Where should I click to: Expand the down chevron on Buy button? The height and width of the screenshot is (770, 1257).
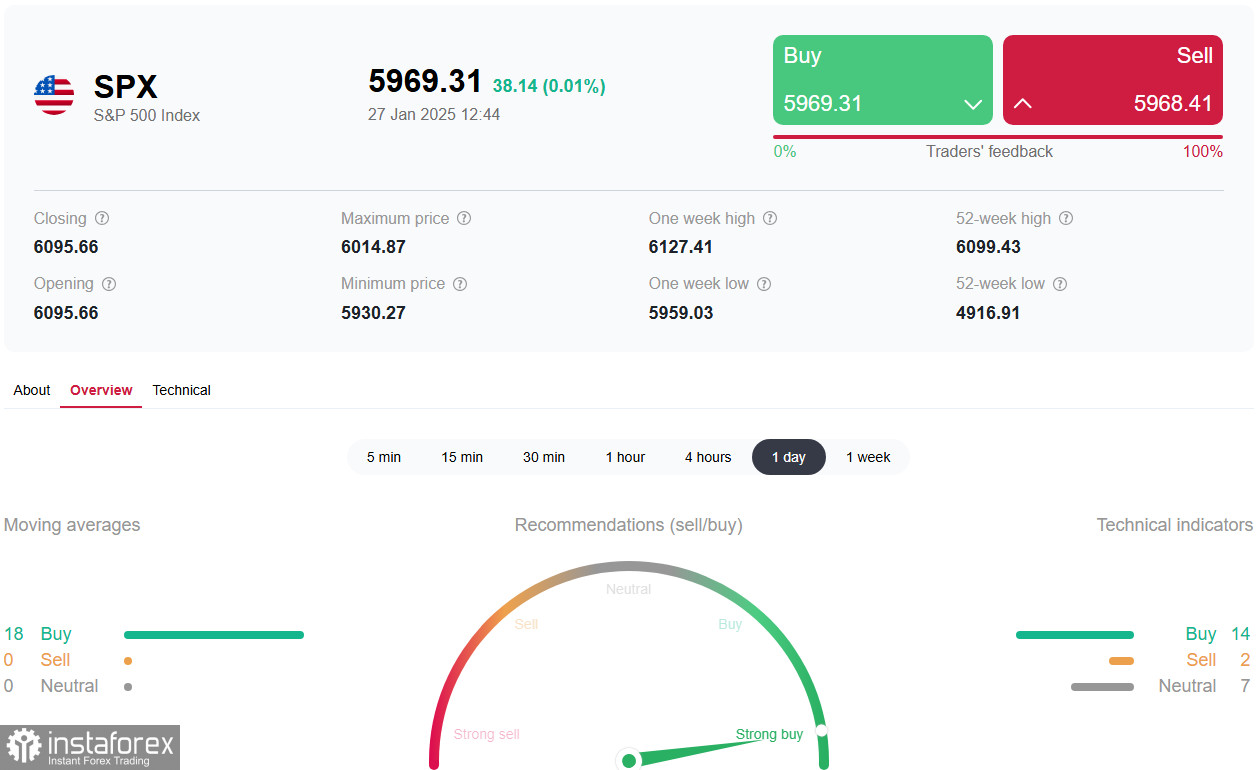click(972, 104)
